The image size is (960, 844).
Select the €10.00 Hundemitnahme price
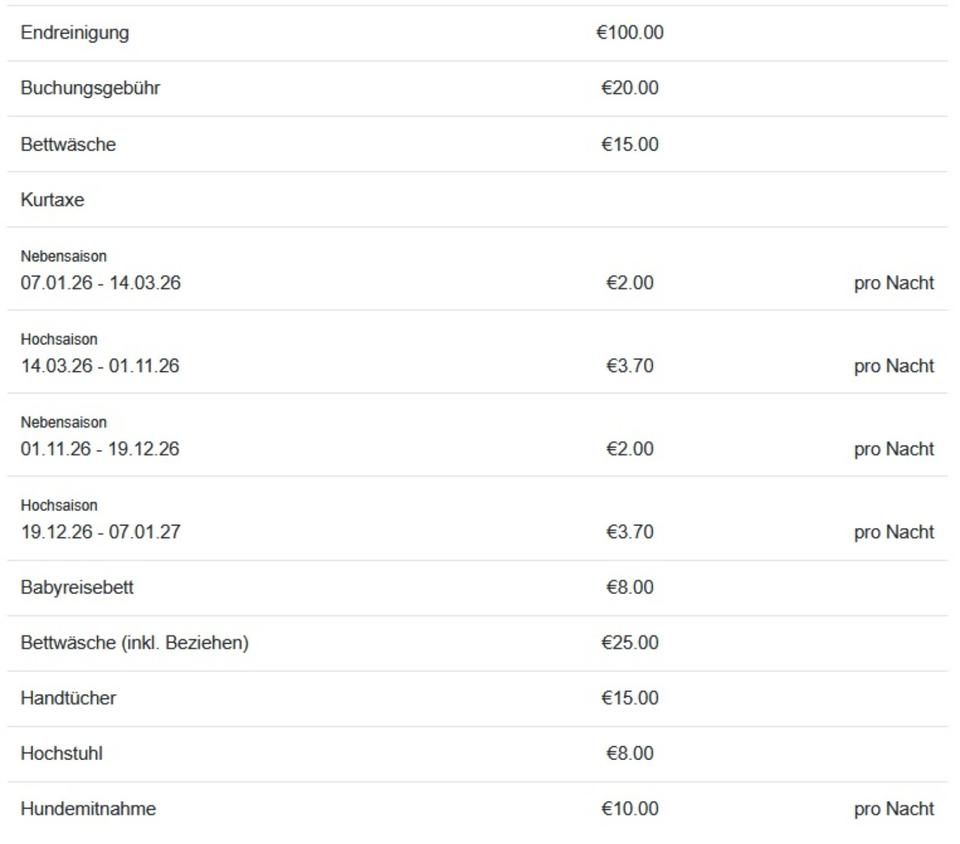630,809
